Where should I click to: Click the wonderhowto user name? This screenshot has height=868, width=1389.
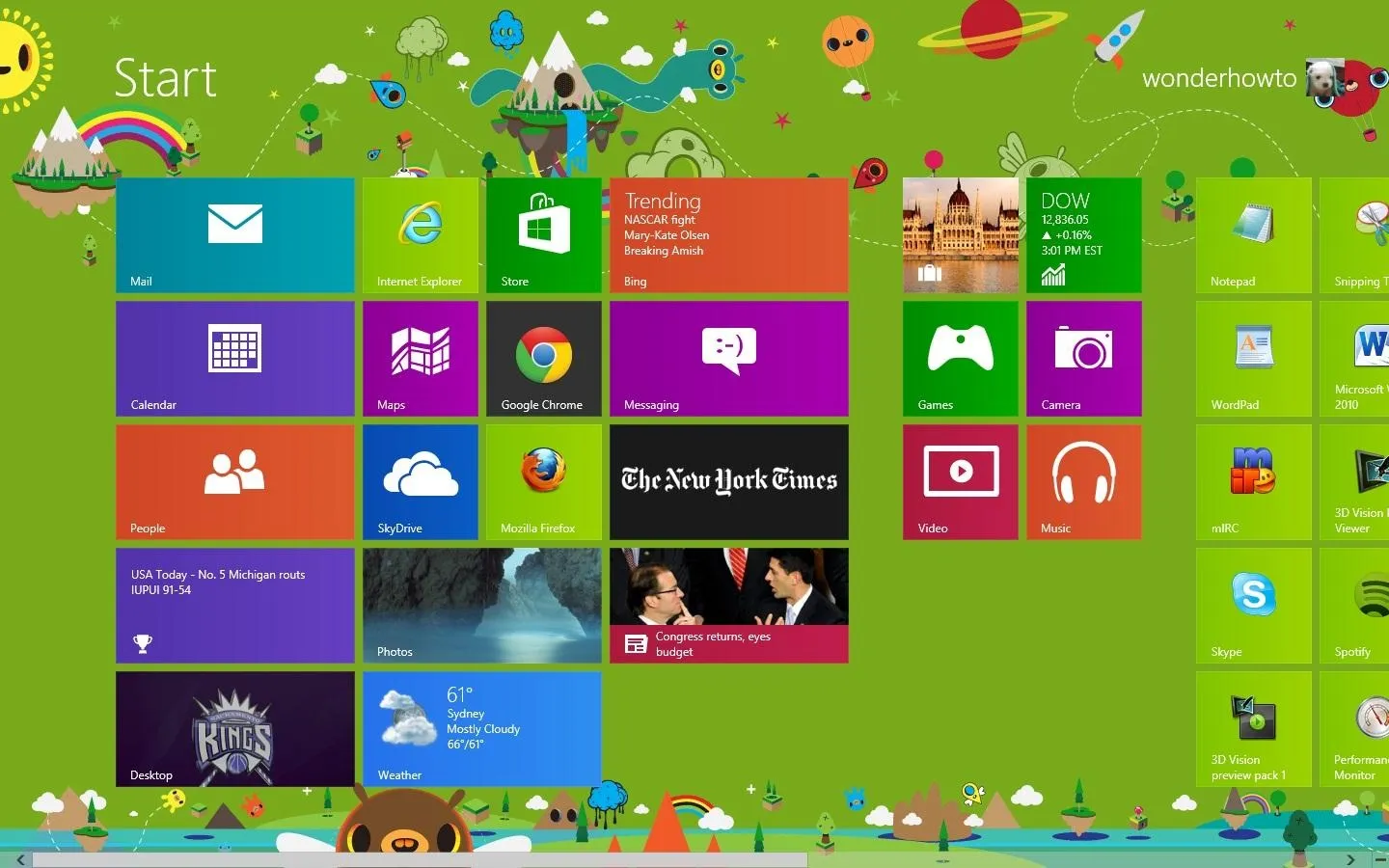tap(1219, 78)
